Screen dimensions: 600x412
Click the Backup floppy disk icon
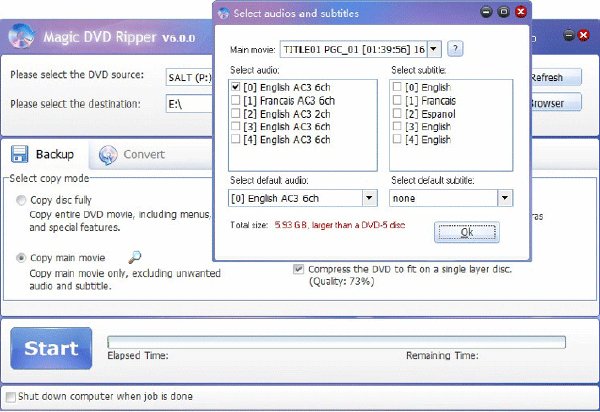tap(19, 154)
